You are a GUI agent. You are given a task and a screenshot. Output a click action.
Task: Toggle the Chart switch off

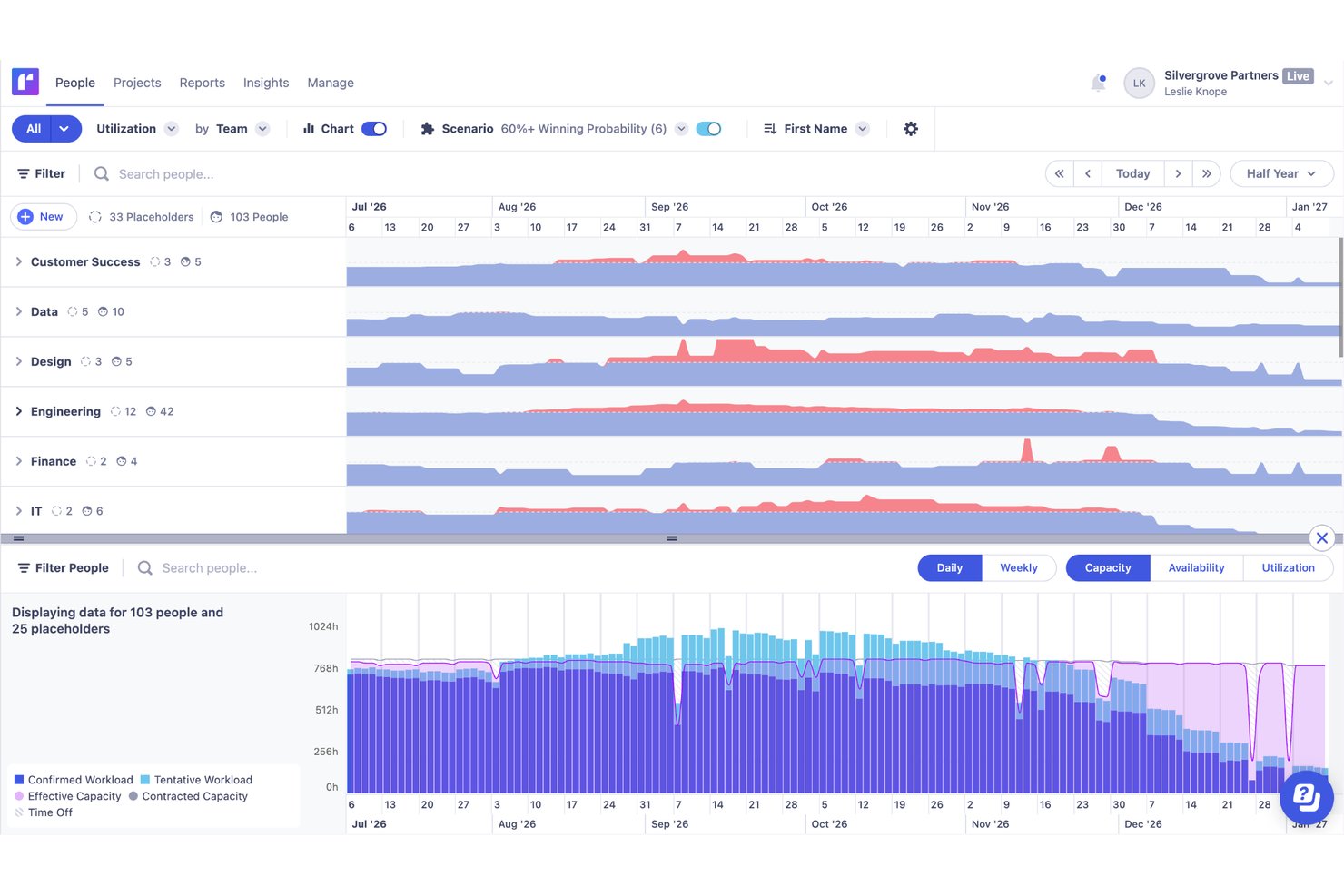click(374, 129)
